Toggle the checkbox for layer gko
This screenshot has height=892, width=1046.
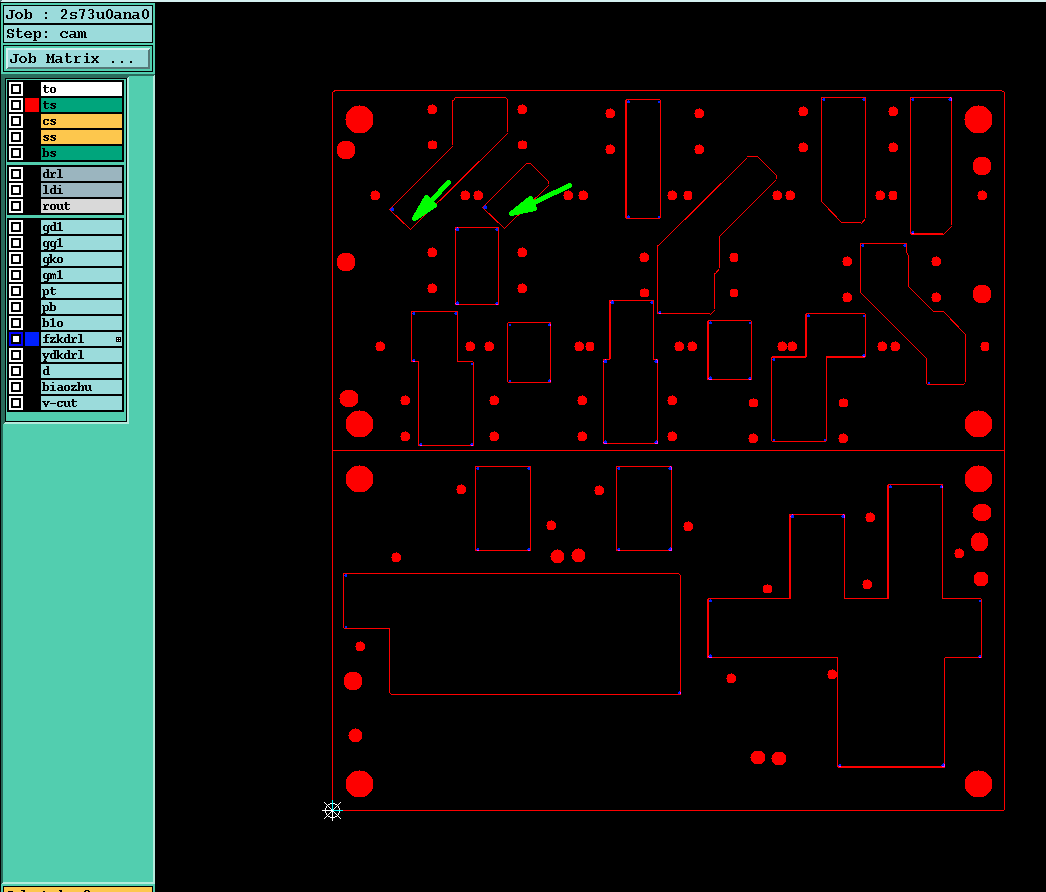point(16,259)
